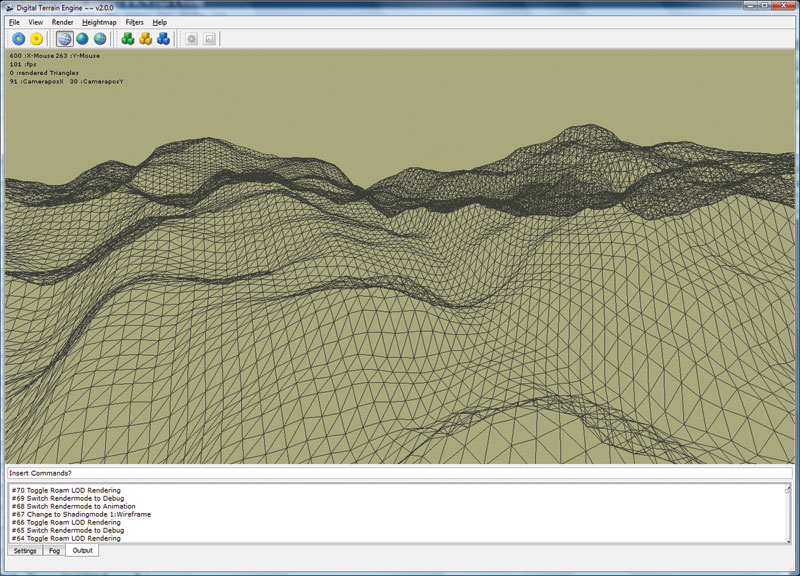Maximize the Digital Terrain Engine window
The height and width of the screenshot is (576, 800).
[x=765, y=5]
